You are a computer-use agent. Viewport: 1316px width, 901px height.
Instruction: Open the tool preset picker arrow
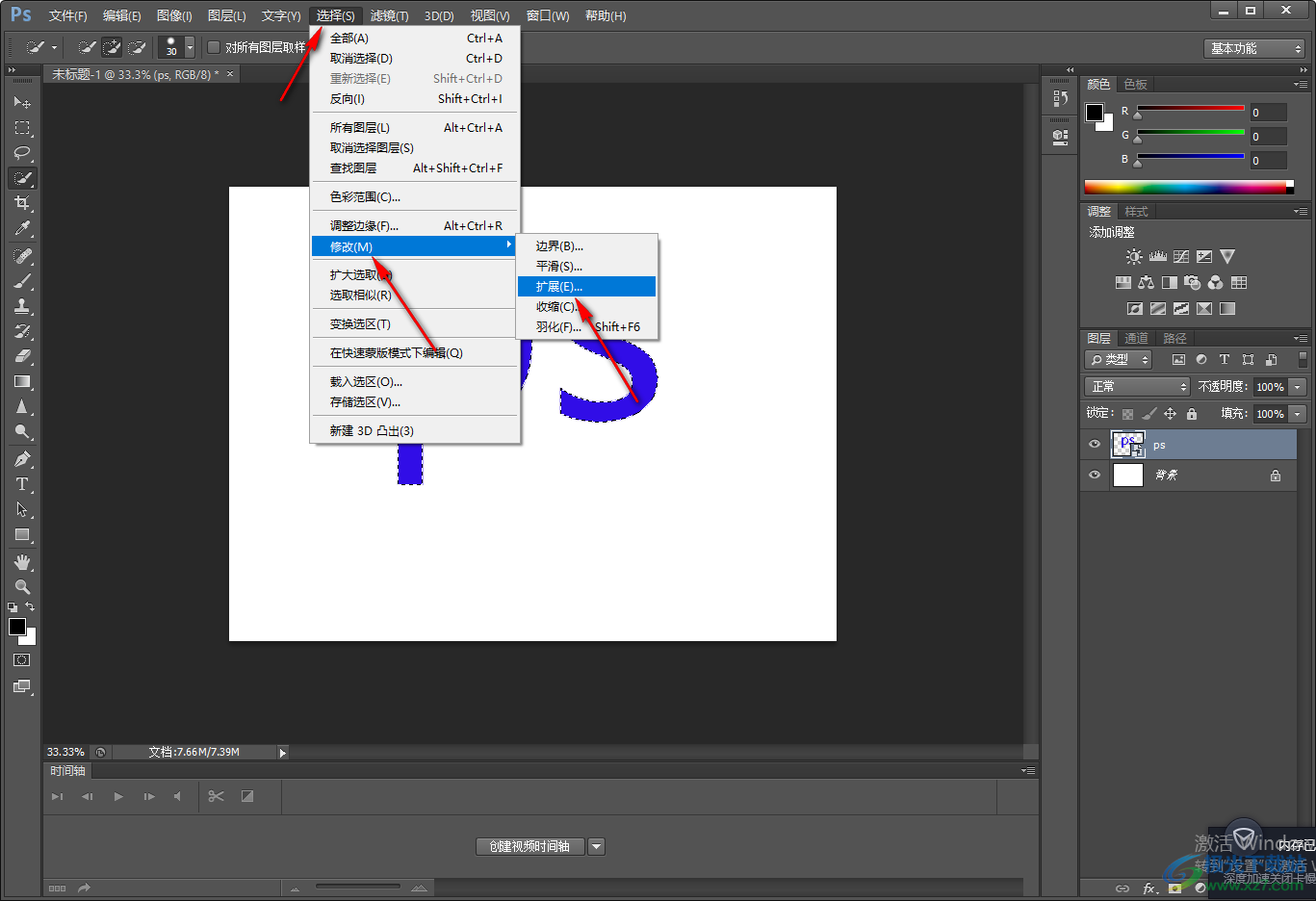coord(54,47)
